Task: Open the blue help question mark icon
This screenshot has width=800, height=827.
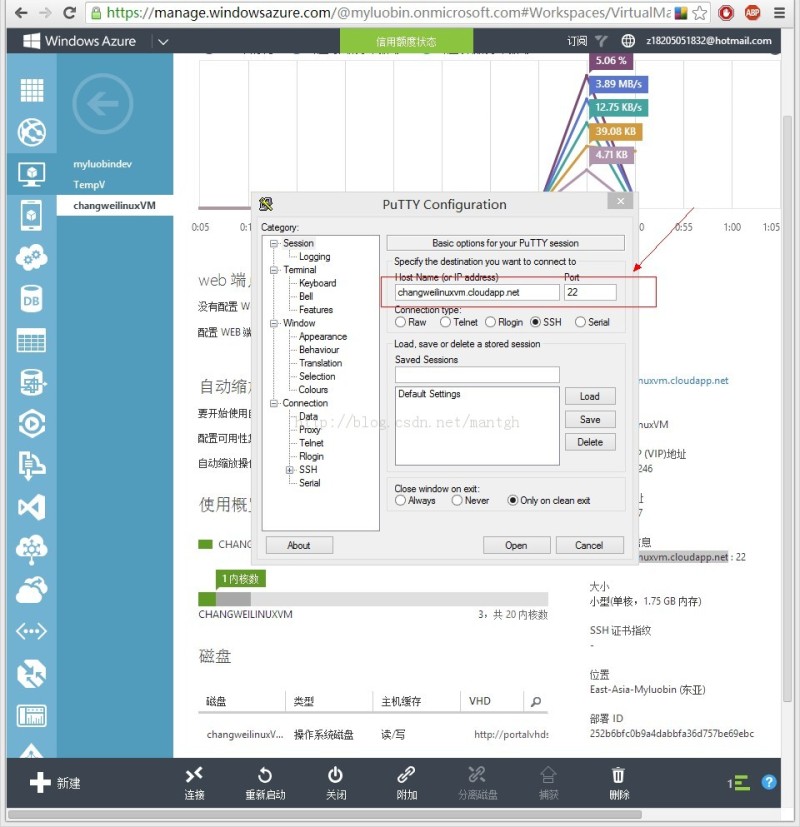Action: click(x=769, y=782)
